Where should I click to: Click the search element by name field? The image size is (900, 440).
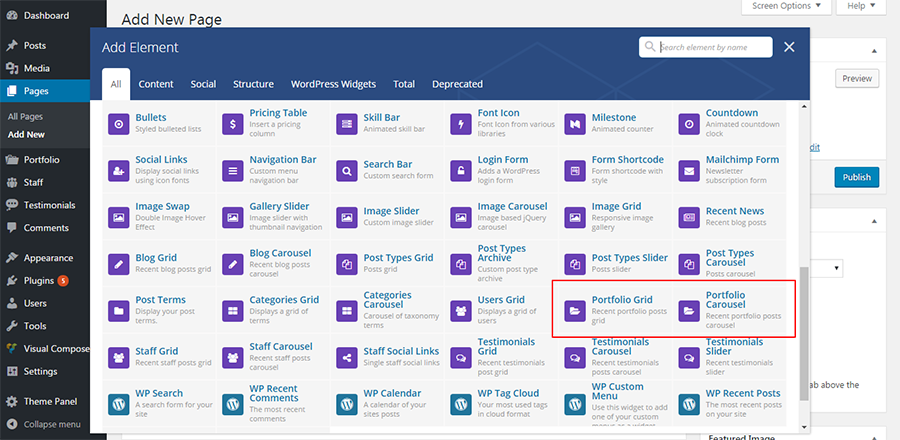[x=714, y=47]
